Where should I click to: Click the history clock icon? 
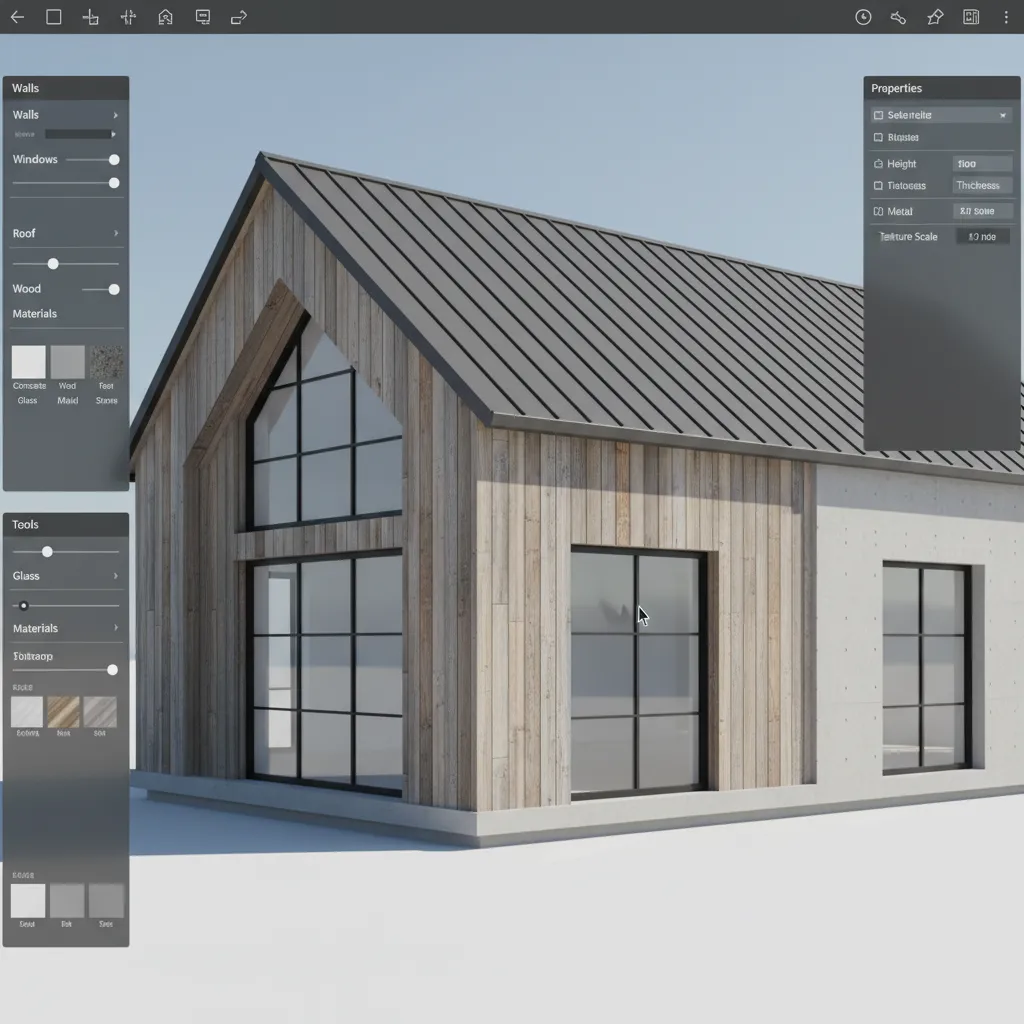click(862, 16)
